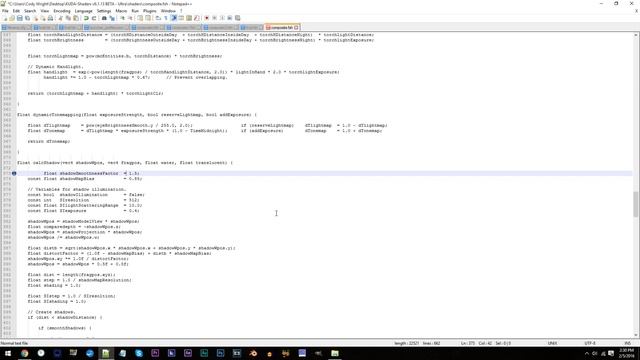This screenshot has height=360, width=640.
Task: Open the Macro menu
Action: [x=121, y=11]
